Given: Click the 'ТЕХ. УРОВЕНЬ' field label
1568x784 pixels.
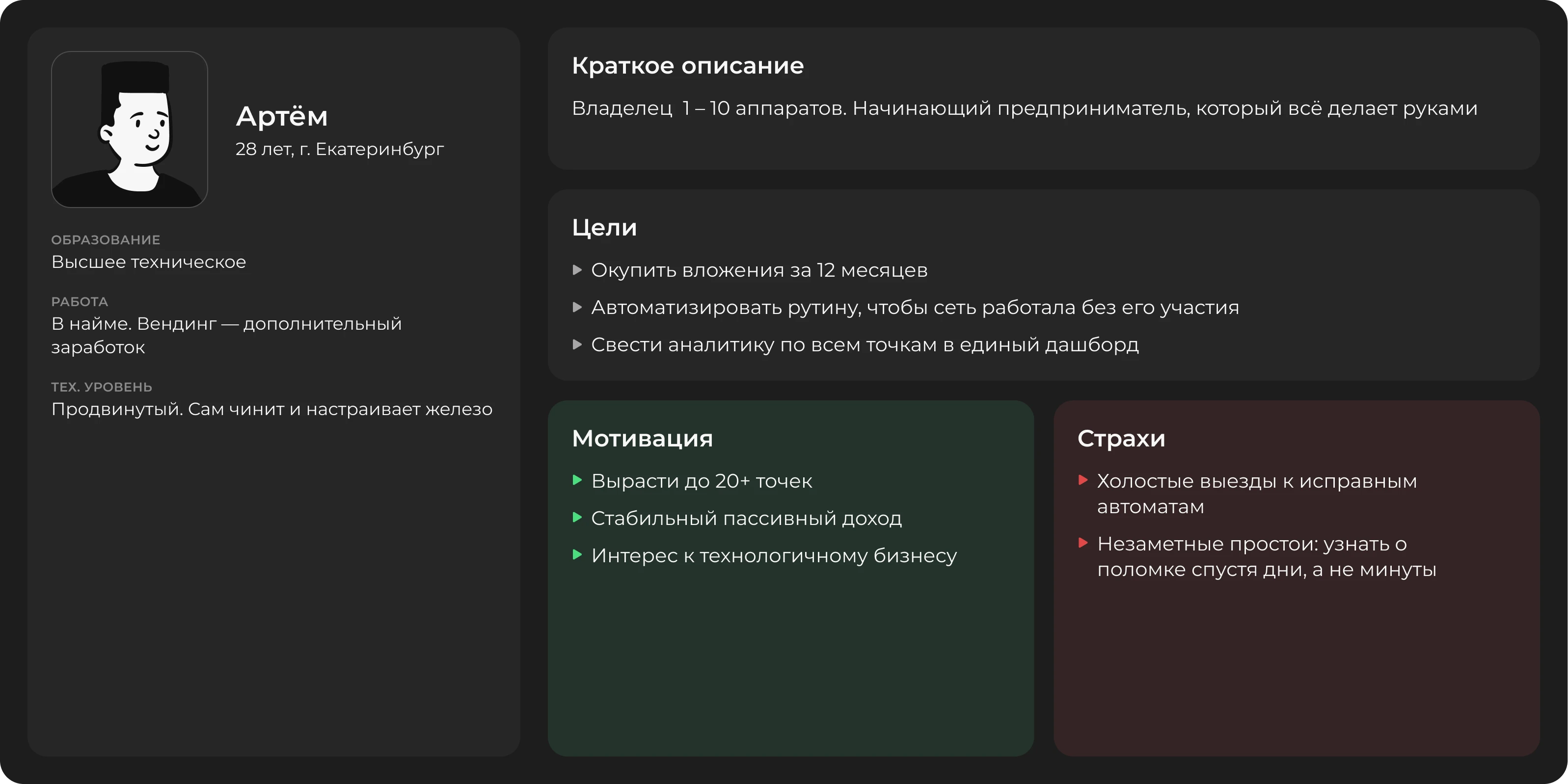Looking at the screenshot, I should [102, 387].
